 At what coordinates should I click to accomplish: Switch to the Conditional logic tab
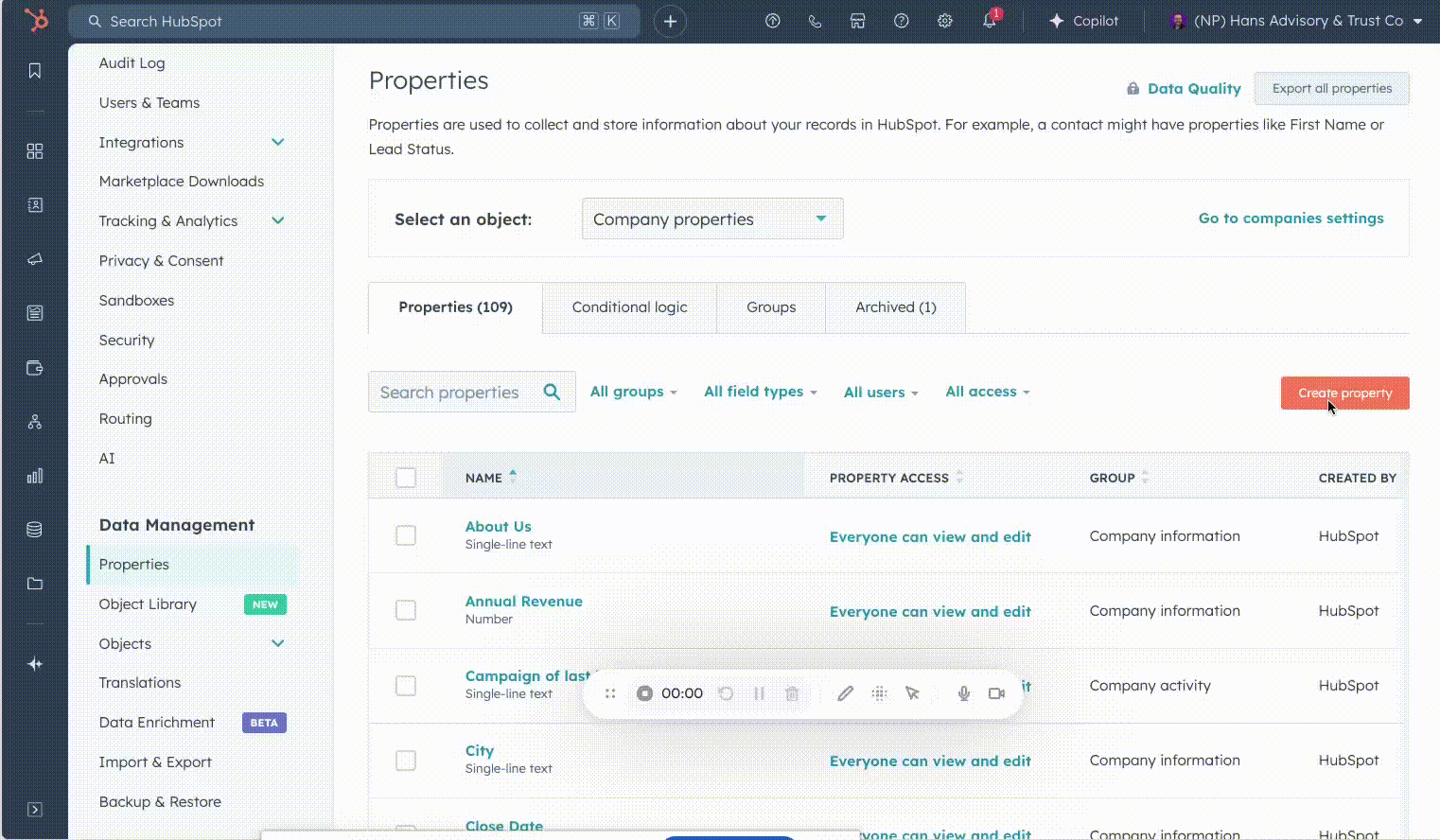tap(629, 306)
